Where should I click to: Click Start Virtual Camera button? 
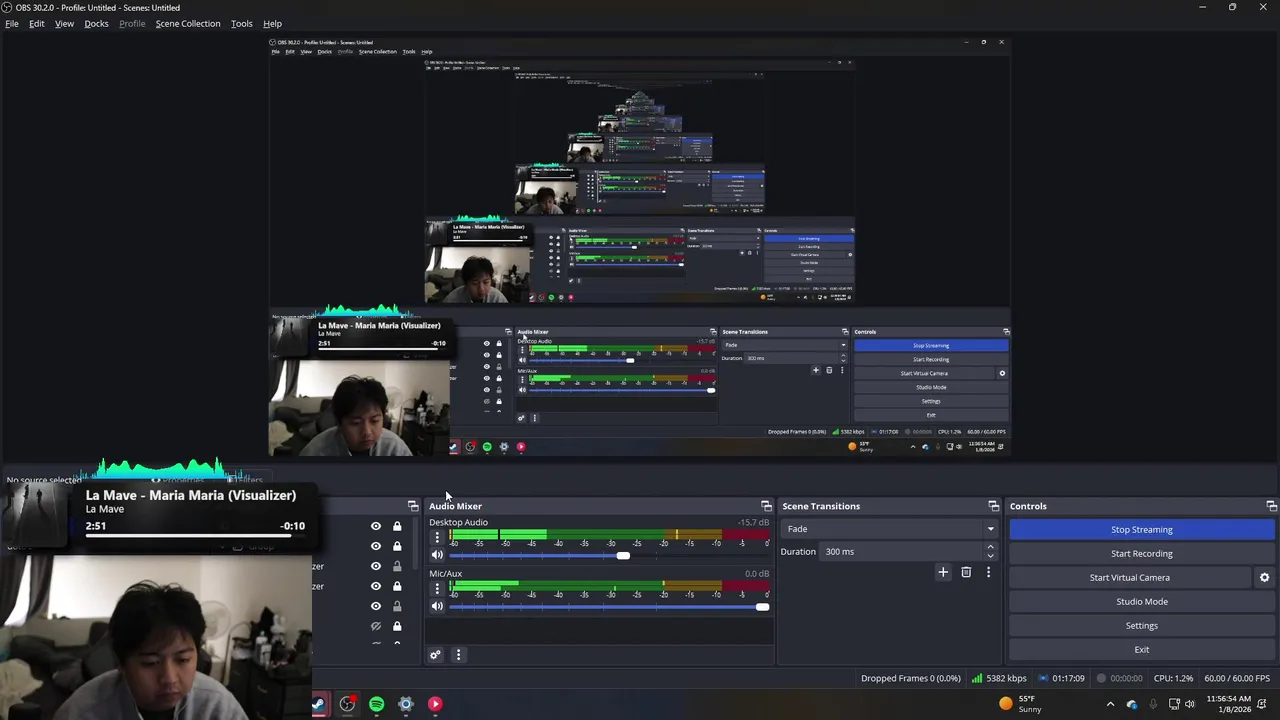(x=1129, y=577)
